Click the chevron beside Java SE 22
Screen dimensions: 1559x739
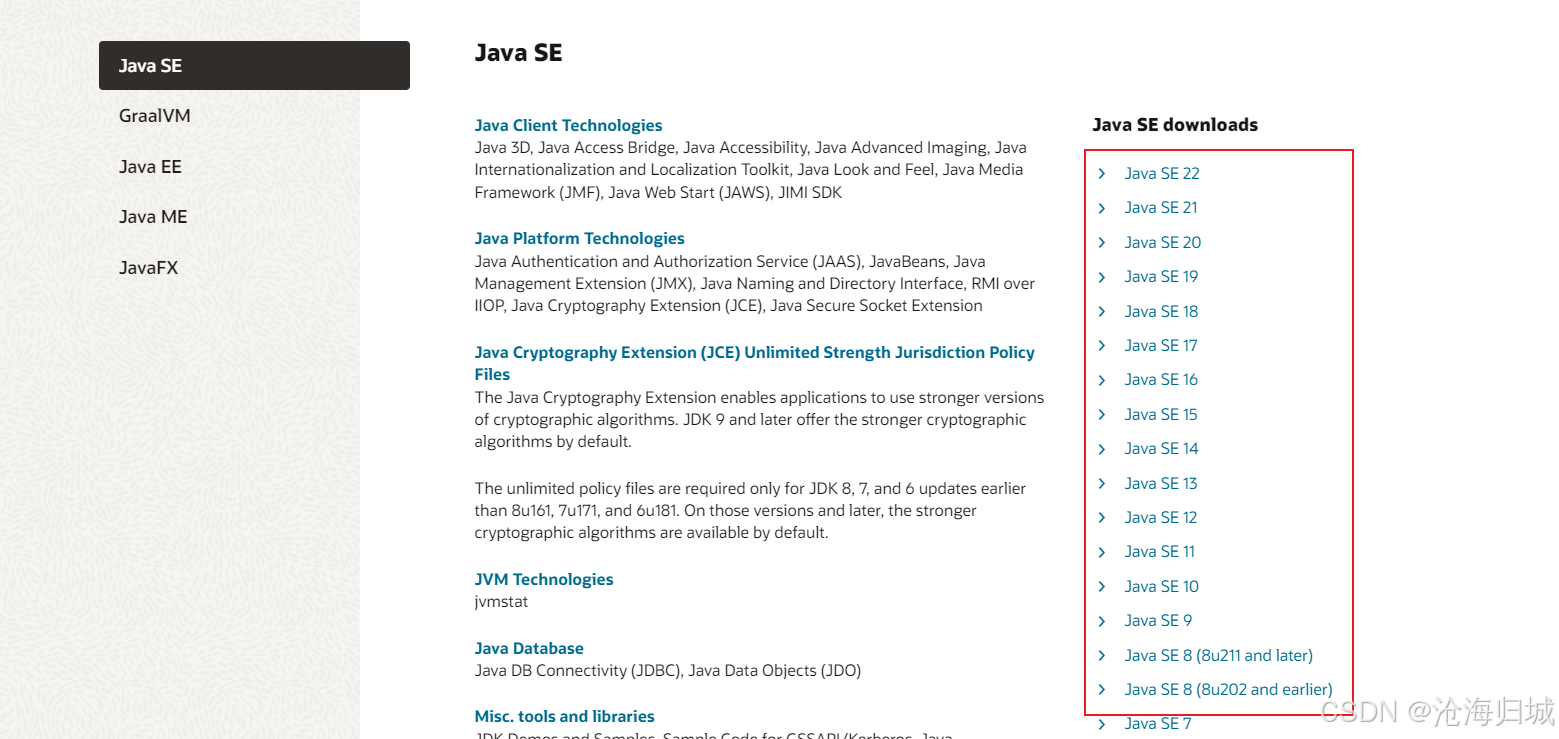(x=1102, y=173)
